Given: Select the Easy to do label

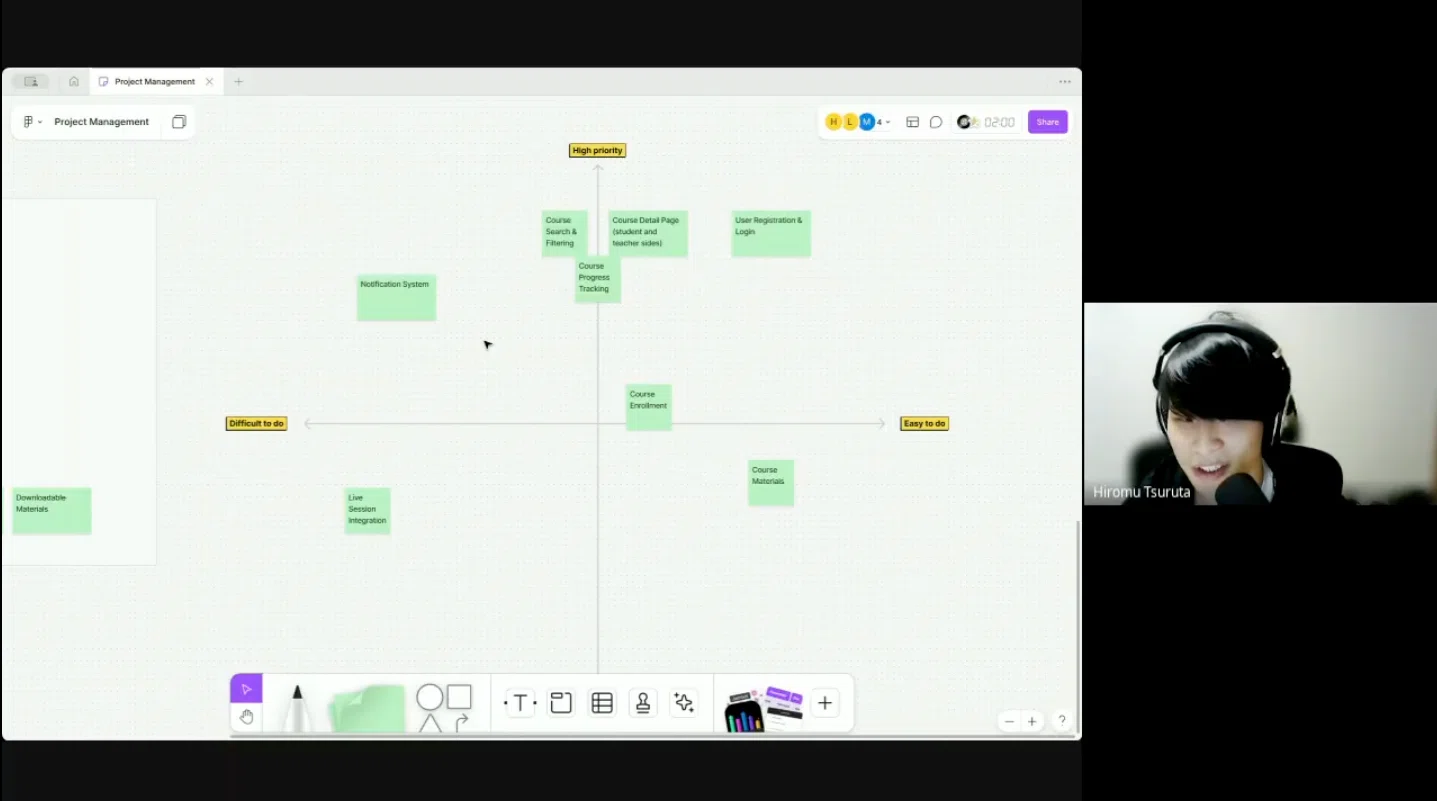Looking at the screenshot, I should click(924, 423).
